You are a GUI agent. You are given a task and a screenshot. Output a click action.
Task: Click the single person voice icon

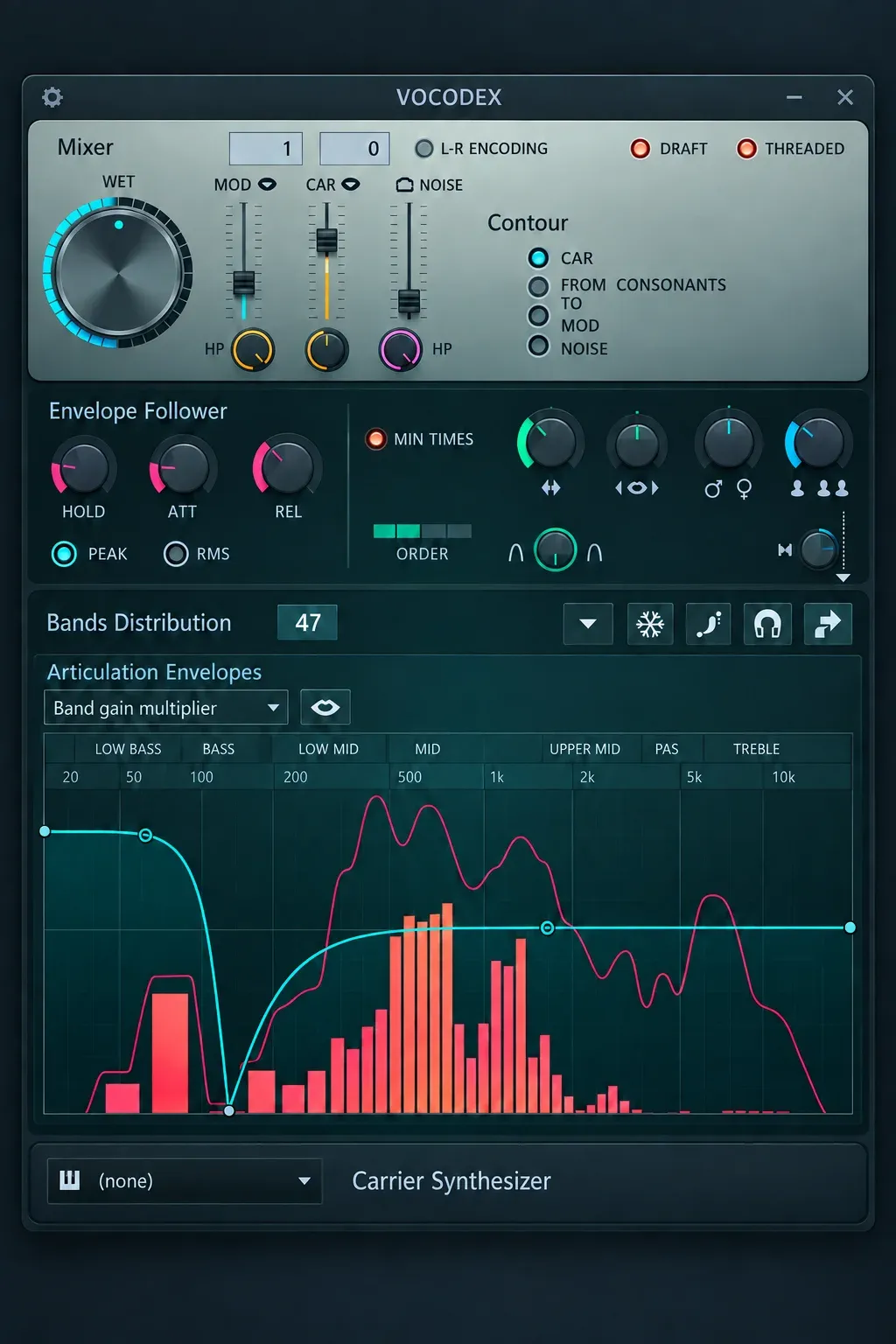click(x=797, y=488)
